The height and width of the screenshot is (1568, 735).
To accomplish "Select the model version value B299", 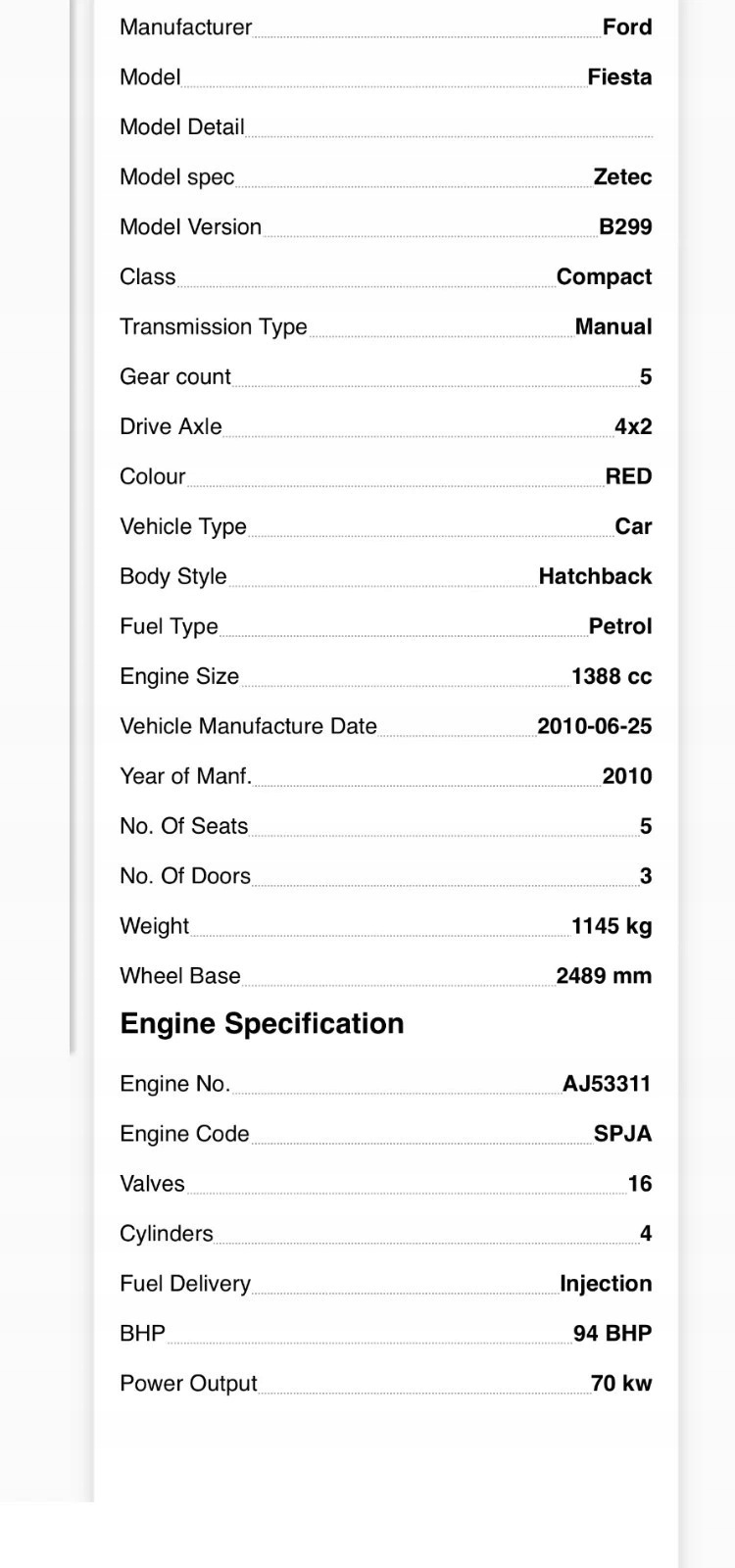I will [x=625, y=227].
